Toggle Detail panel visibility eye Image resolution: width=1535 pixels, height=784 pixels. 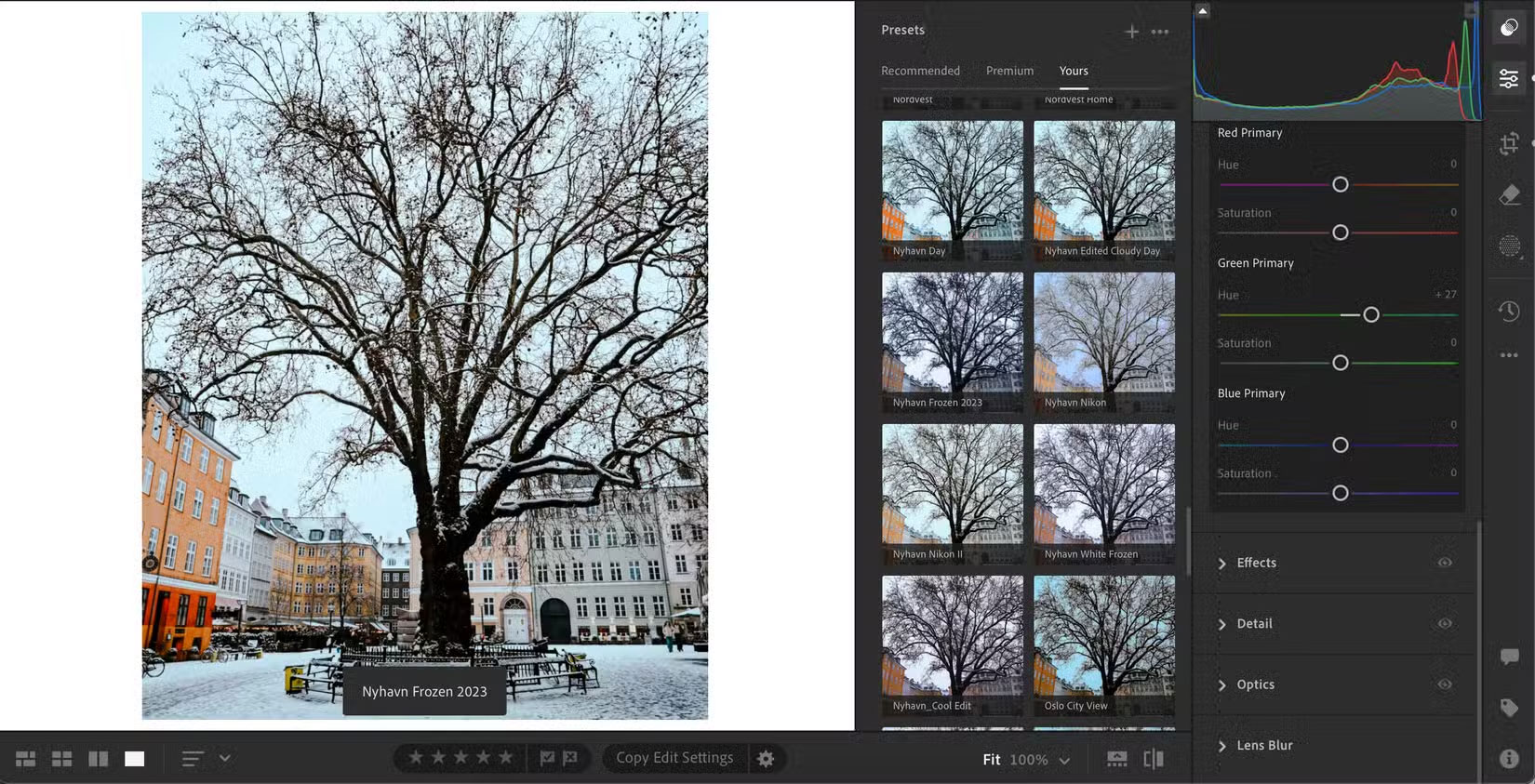click(1444, 623)
